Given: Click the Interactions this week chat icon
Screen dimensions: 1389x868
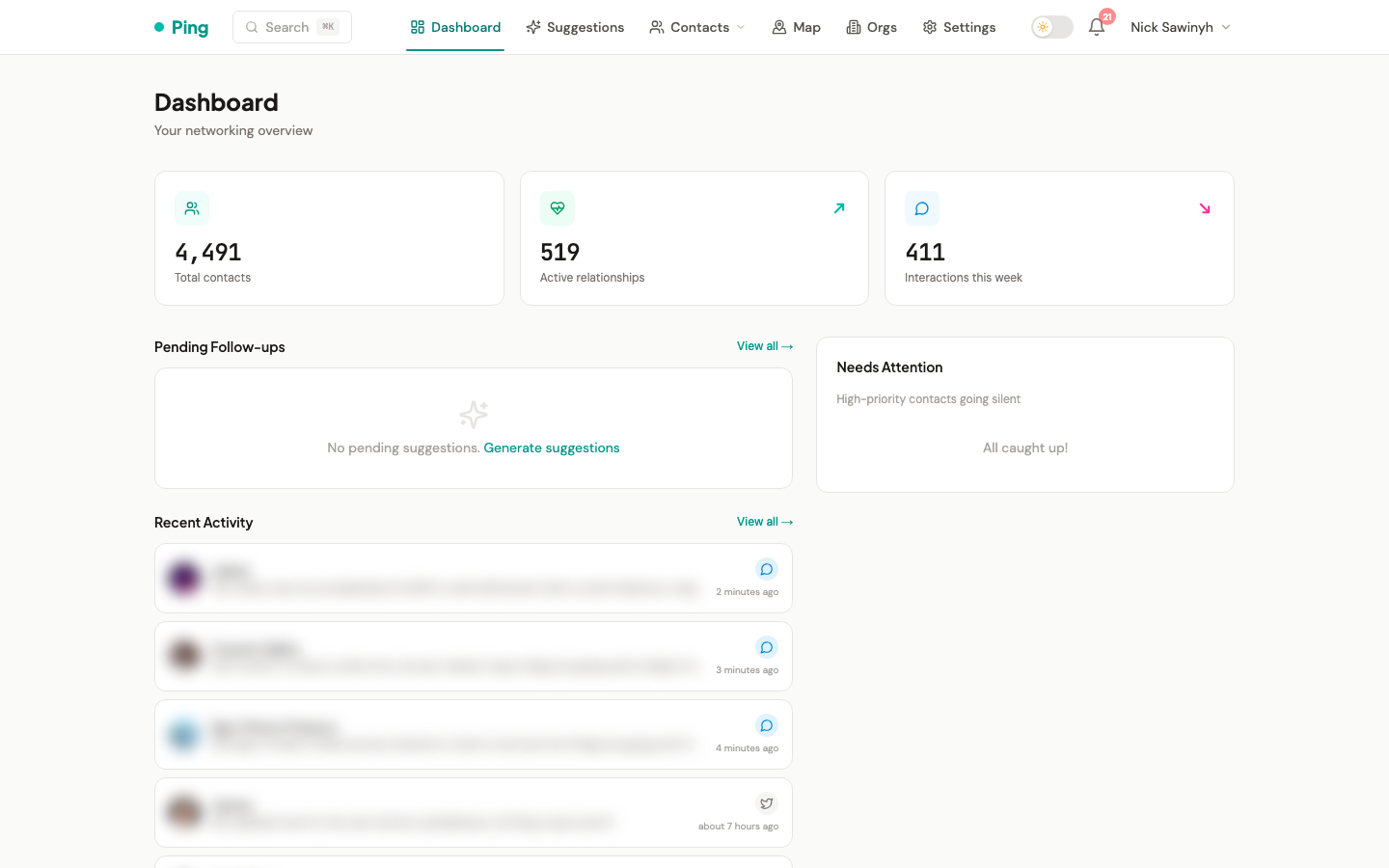Looking at the screenshot, I should pos(922,208).
